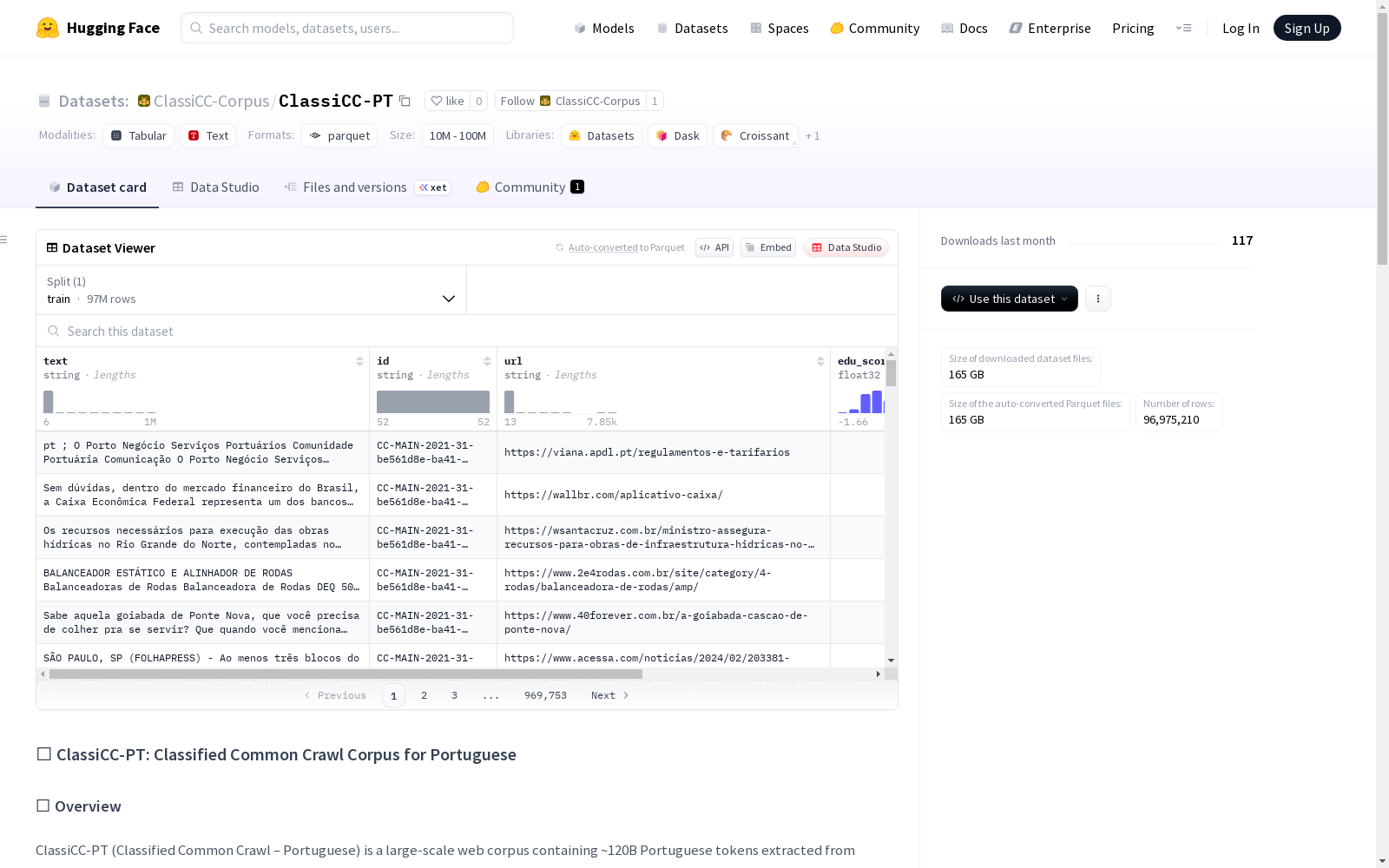Select the Datasets library tag
1389x868 pixels.
[602, 135]
